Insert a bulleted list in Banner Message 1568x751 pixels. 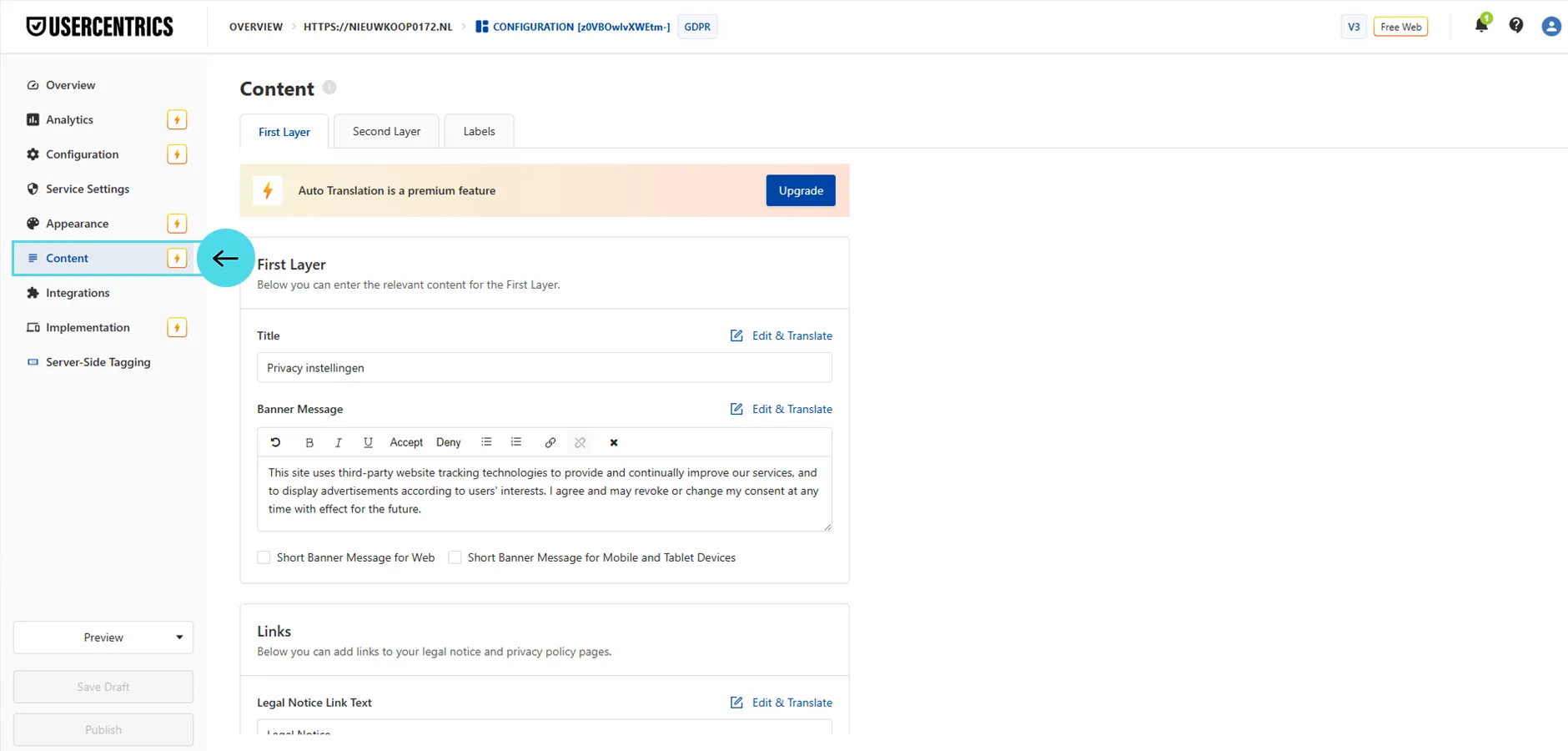click(486, 442)
